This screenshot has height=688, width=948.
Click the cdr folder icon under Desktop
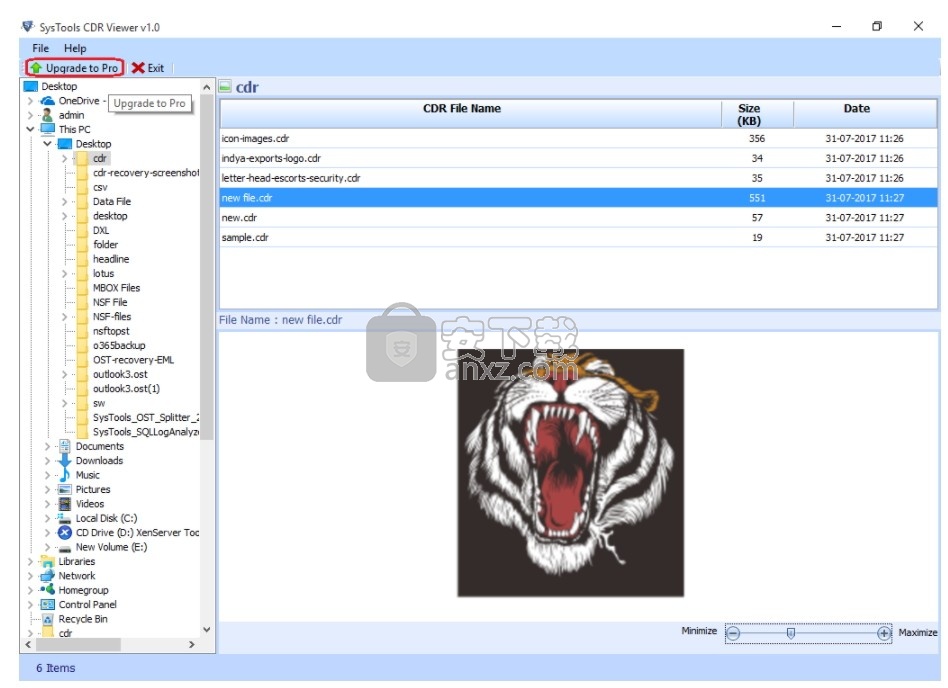(82, 158)
